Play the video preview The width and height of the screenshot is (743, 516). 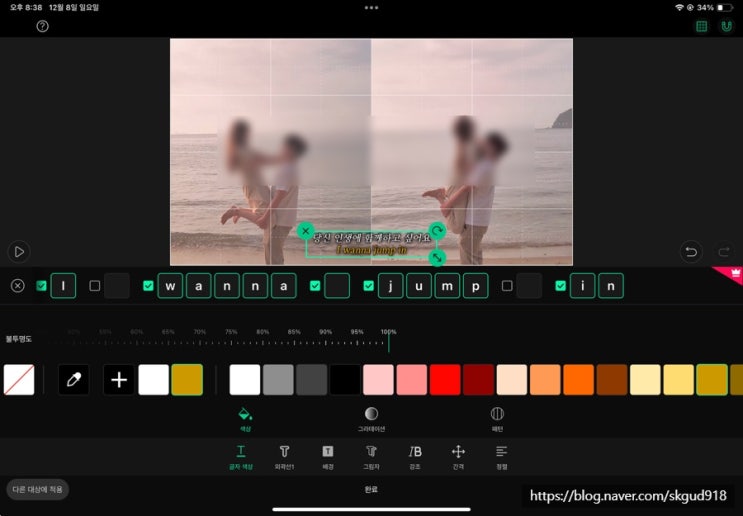[19, 252]
